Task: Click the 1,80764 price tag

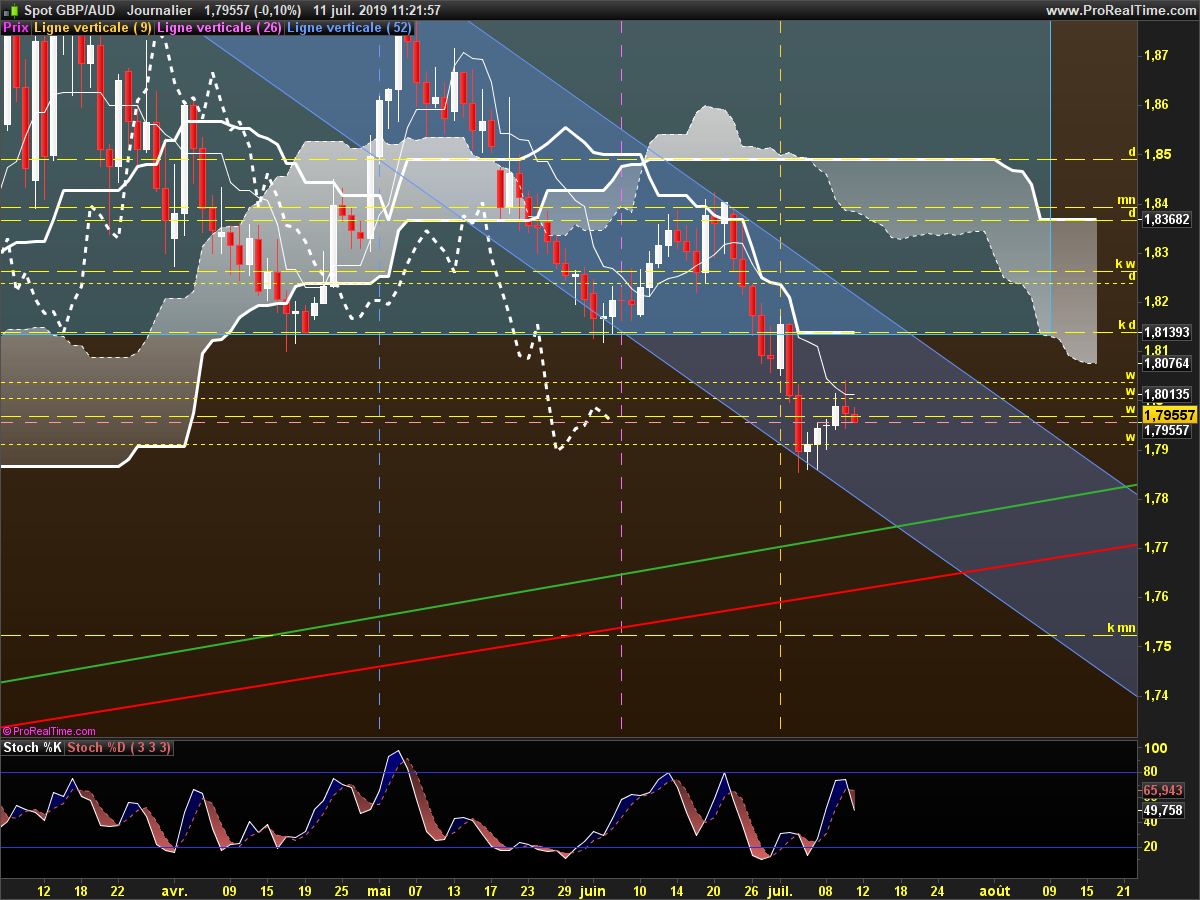Action: pos(1168,365)
